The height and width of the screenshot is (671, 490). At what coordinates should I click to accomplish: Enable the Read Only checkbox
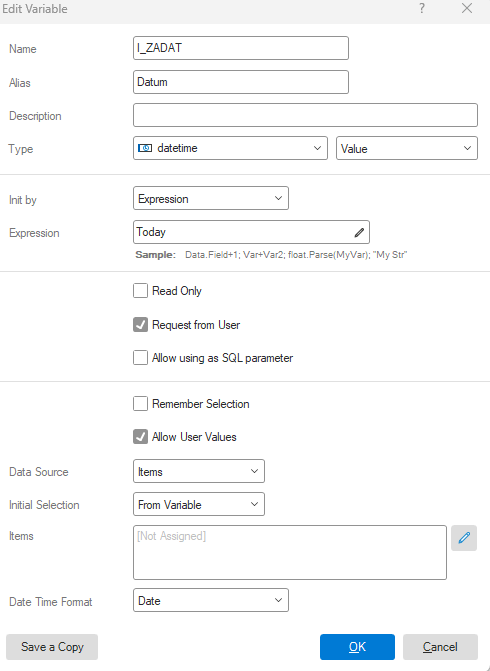140,291
